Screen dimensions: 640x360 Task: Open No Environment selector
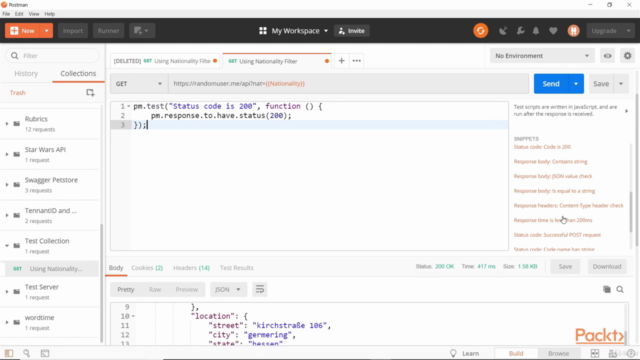tap(542, 56)
